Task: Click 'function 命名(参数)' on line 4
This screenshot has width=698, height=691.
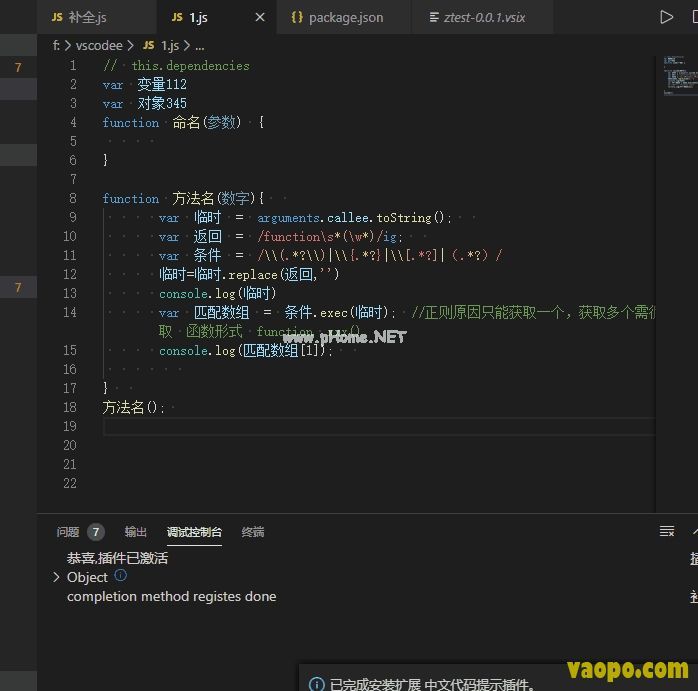Action: [x=172, y=122]
